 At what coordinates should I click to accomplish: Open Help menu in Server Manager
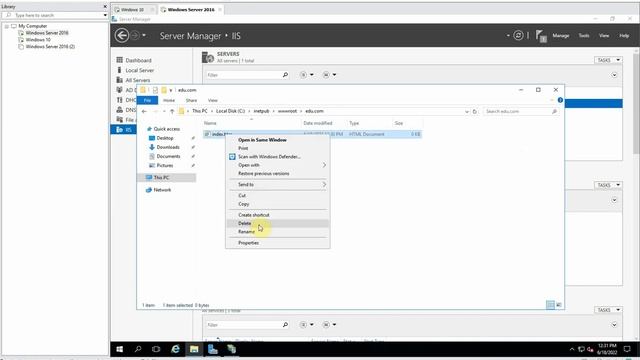click(624, 36)
